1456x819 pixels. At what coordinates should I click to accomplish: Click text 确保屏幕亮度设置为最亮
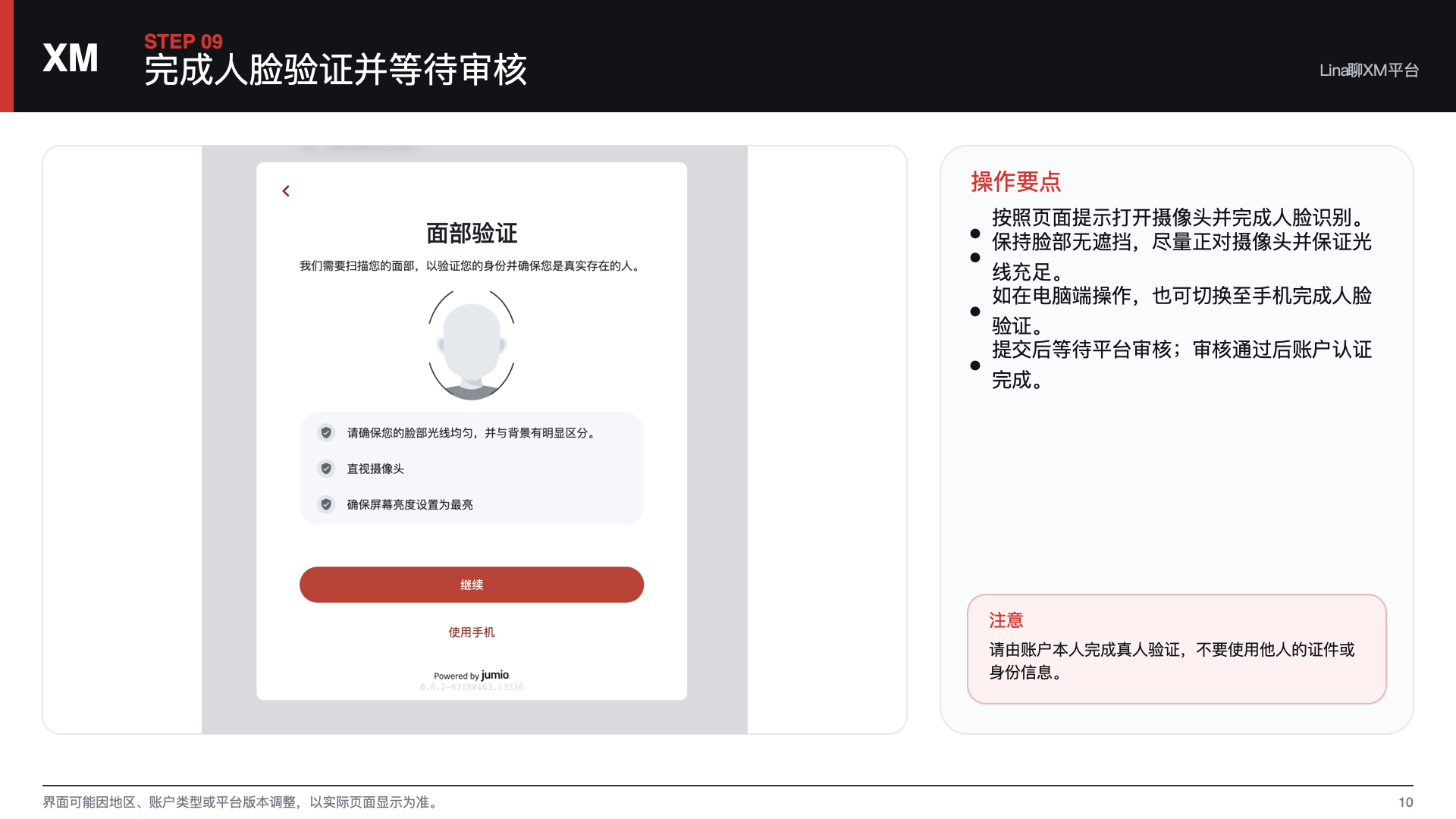tap(410, 504)
